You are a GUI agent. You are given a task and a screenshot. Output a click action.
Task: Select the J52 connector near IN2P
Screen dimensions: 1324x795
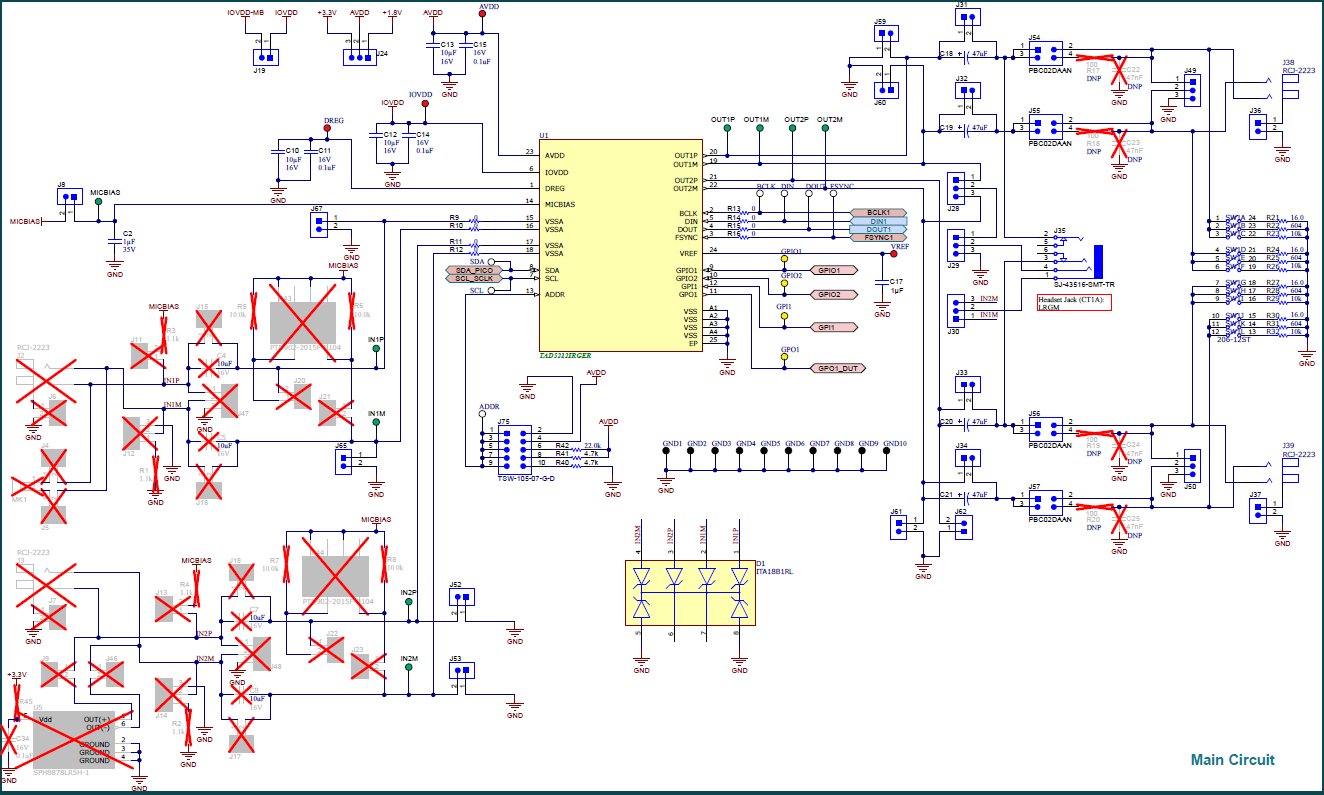pyautogui.click(x=461, y=597)
